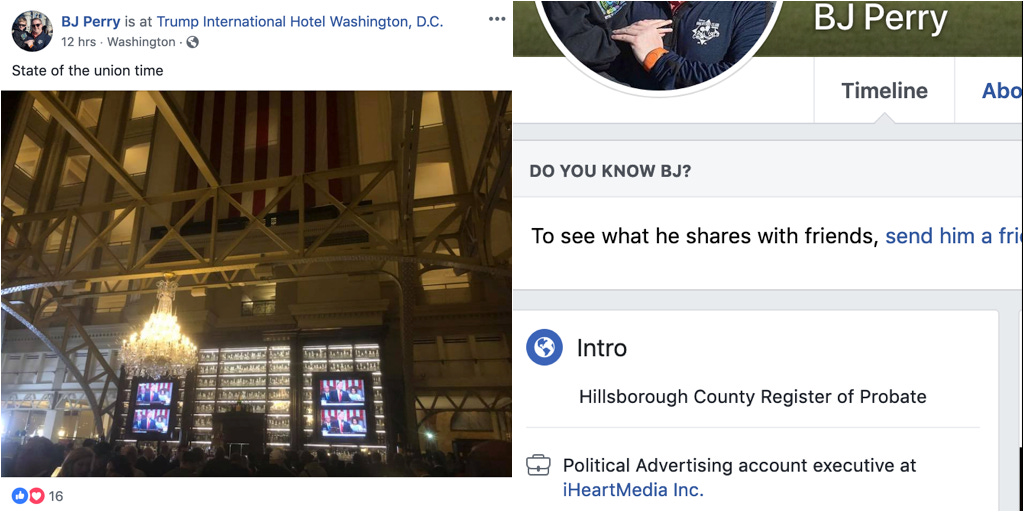Open the post options three-dots menu
This screenshot has height=512, width=1024.
click(x=496, y=19)
